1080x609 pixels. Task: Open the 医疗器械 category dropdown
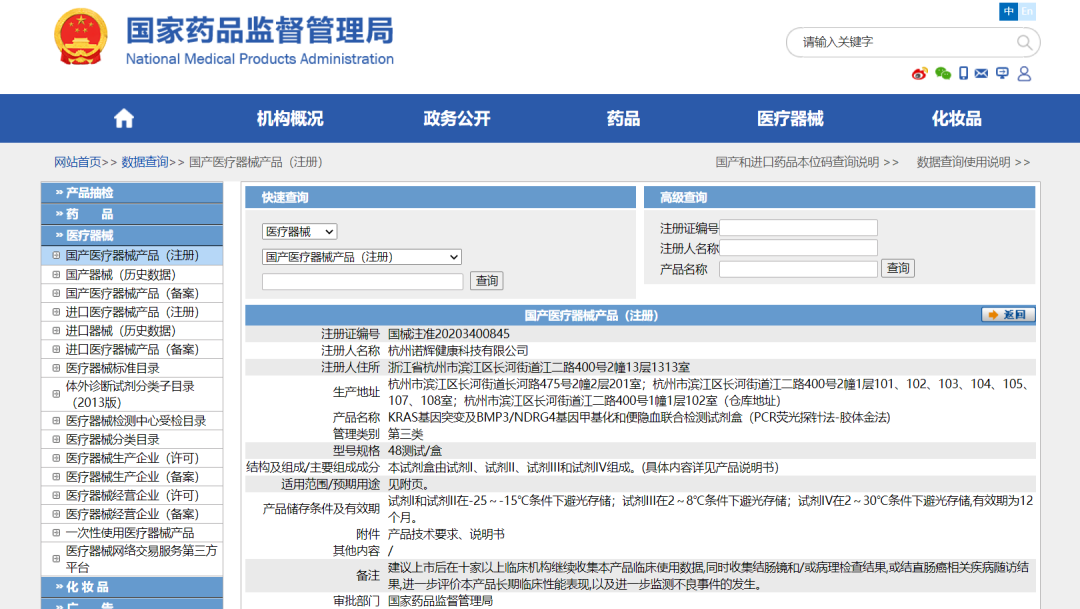click(299, 231)
